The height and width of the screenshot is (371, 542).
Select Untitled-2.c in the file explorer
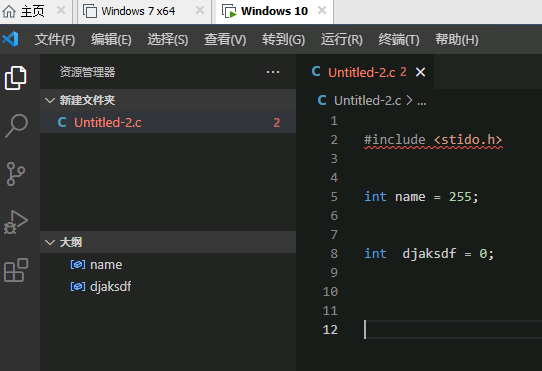click(168, 122)
